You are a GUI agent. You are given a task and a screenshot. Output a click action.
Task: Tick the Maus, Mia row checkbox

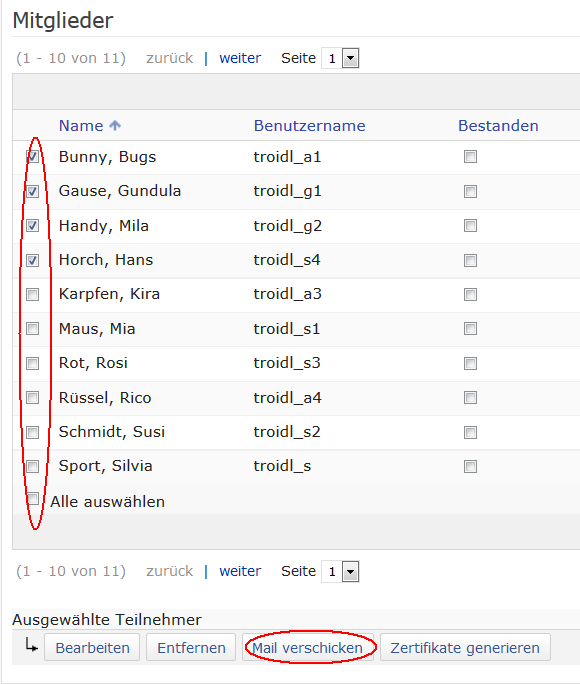point(33,328)
